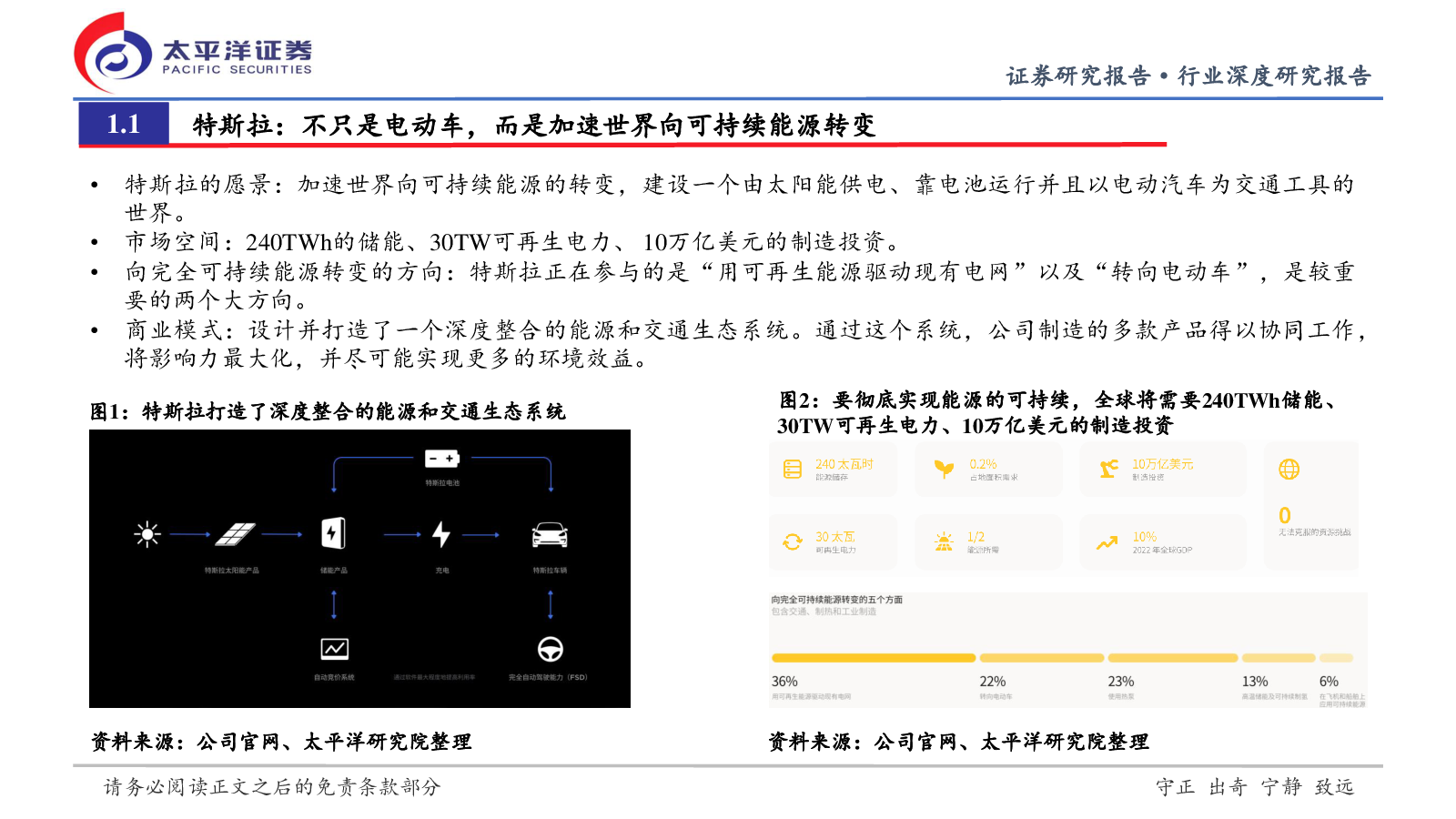Click the solar panel icon above 特斯拉太阳能产品
The height and width of the screenshot is (819, 1456).
pyautogui.click(x=236, y=534)
